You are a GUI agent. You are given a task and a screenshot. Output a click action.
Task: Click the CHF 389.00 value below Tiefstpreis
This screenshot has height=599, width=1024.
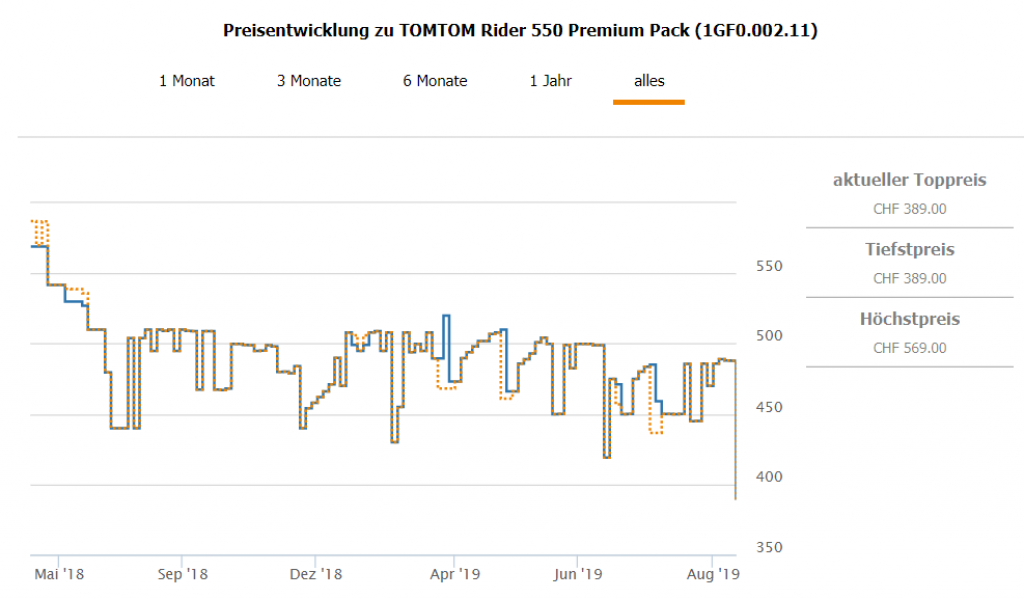909,279
